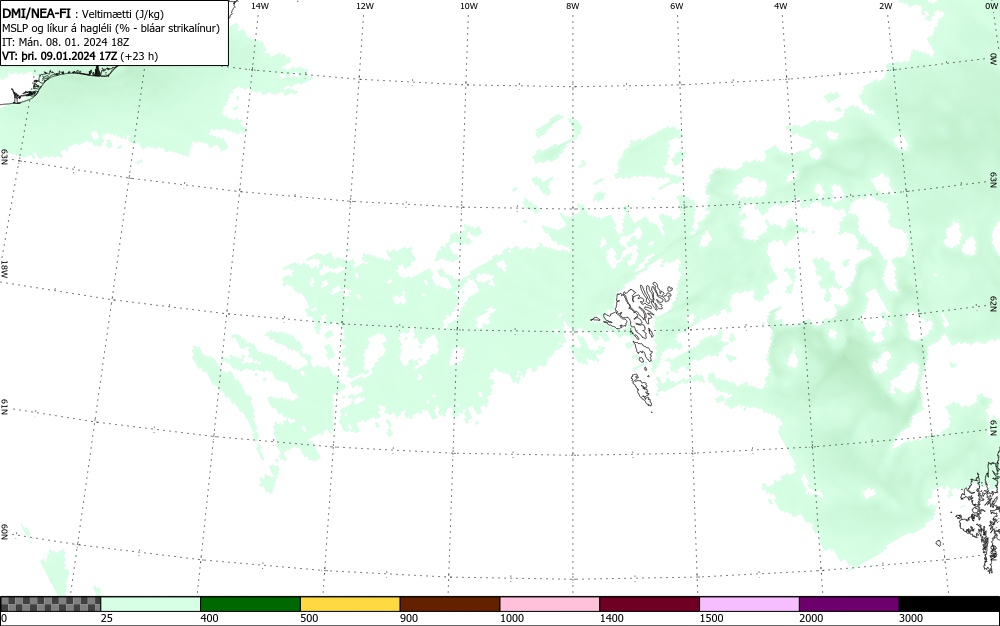Click the 2W longitude label

pos(885,6)
